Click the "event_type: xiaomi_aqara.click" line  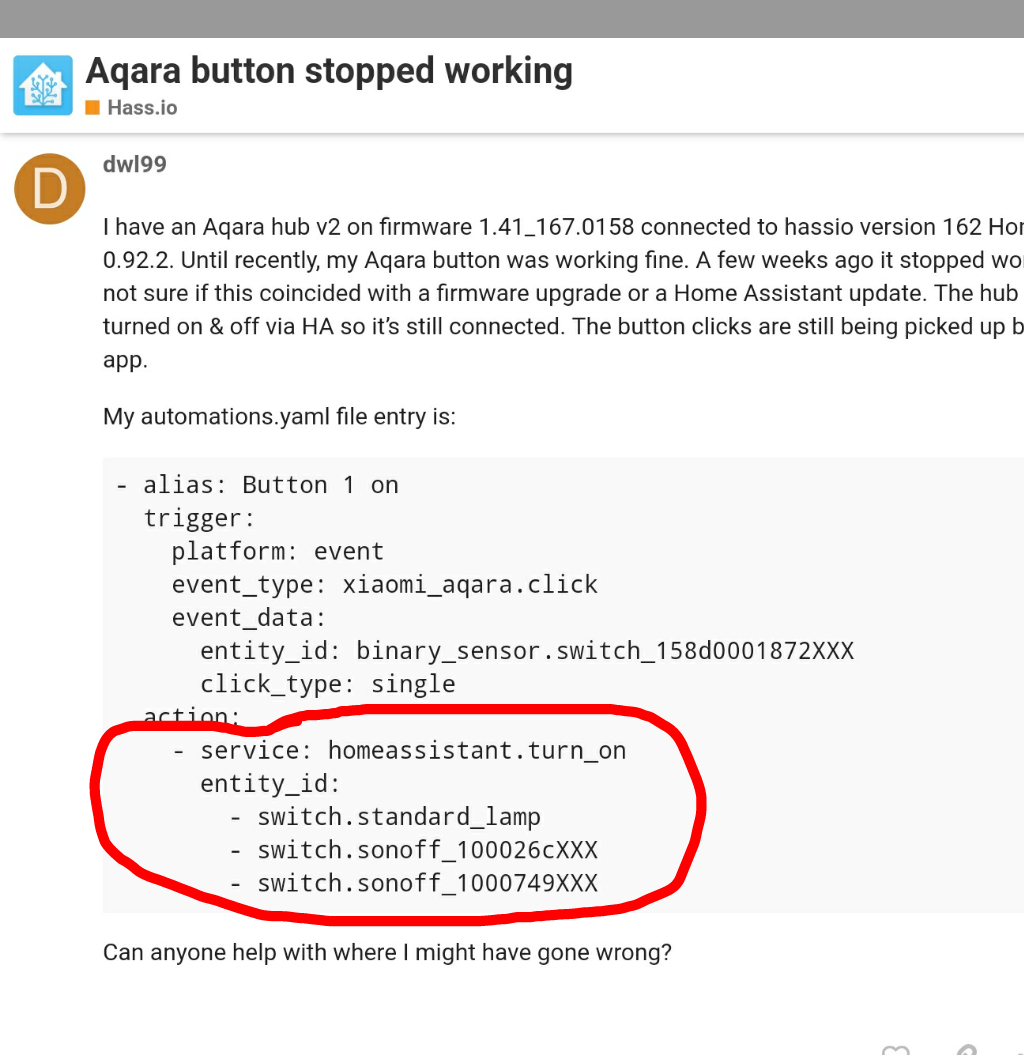(384, 584)
